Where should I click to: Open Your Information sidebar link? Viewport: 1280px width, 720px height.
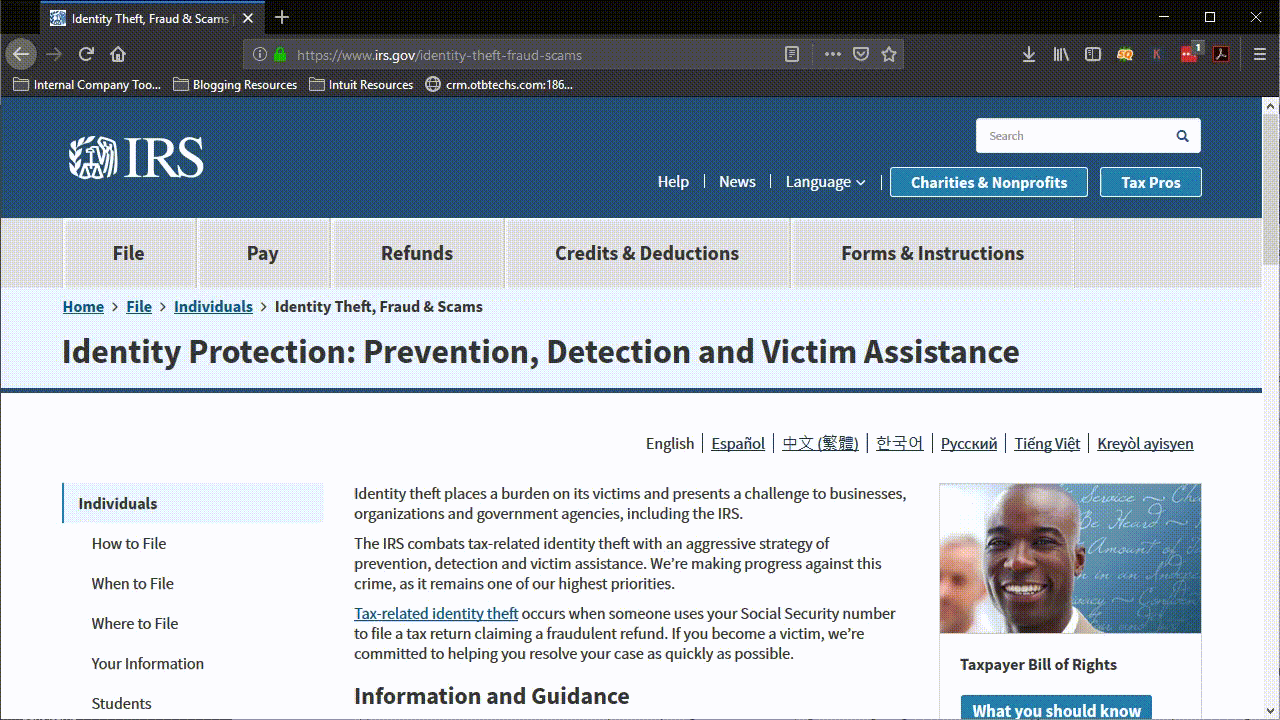click(148, 664)
